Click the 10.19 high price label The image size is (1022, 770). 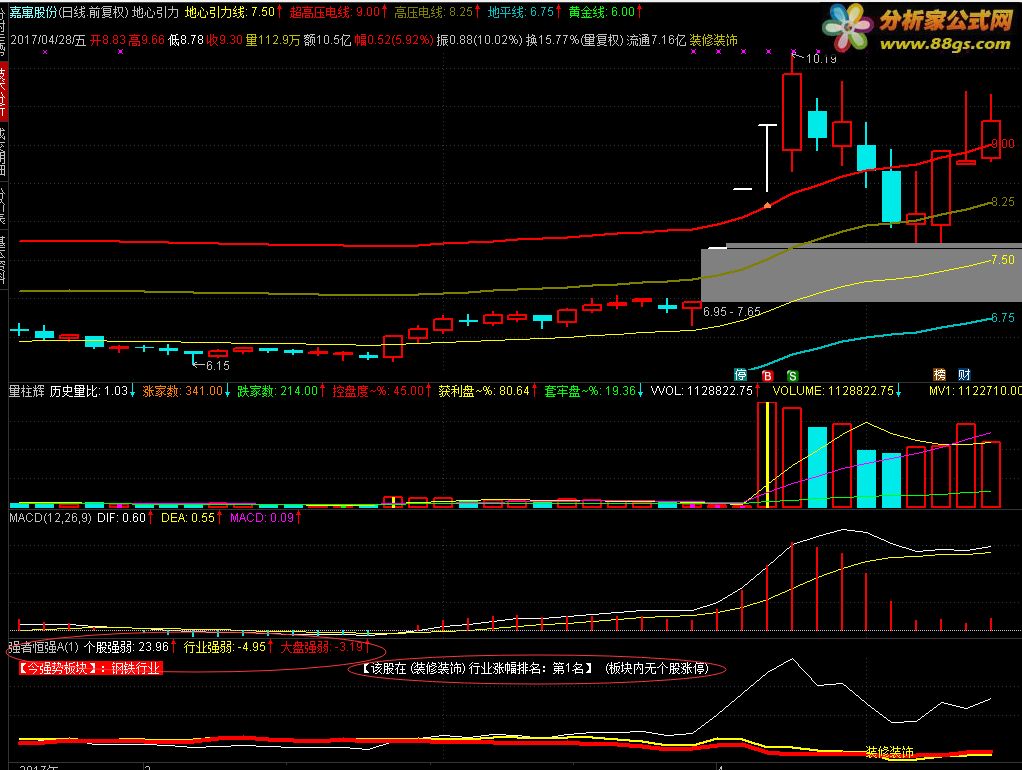point(821,59)
